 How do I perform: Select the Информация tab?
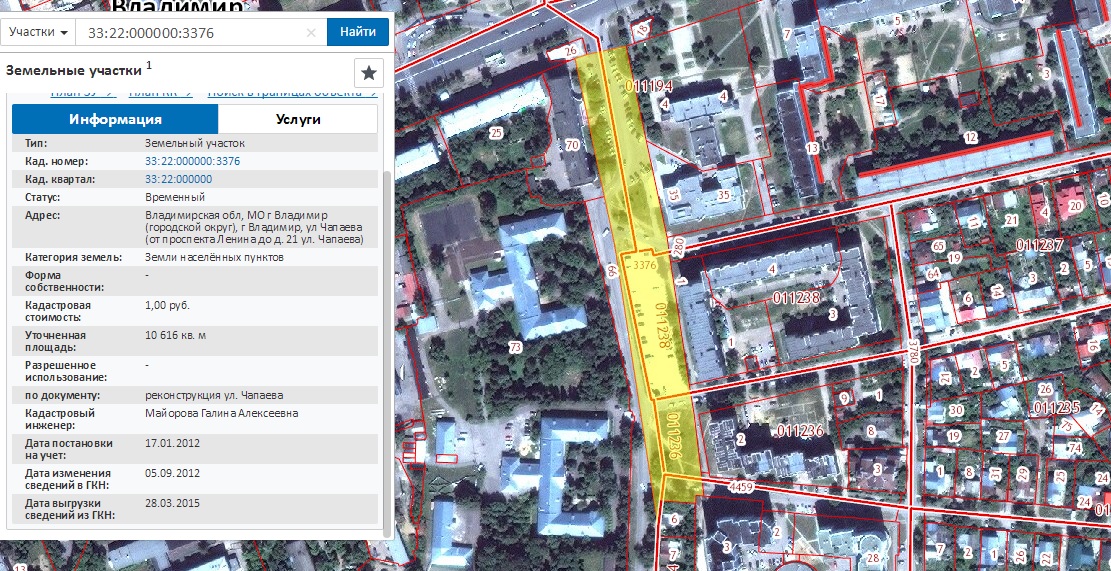coord(115,119)
